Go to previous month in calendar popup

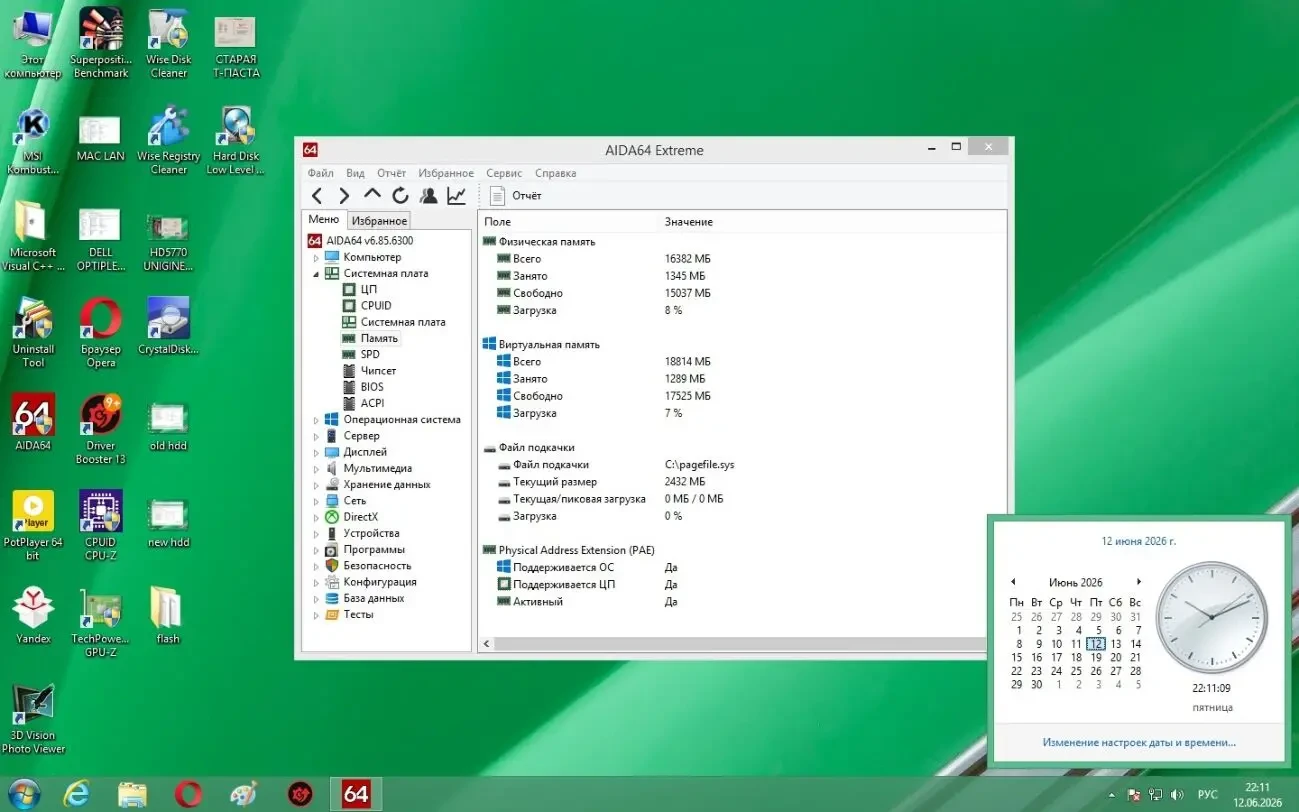(1013, 582)
